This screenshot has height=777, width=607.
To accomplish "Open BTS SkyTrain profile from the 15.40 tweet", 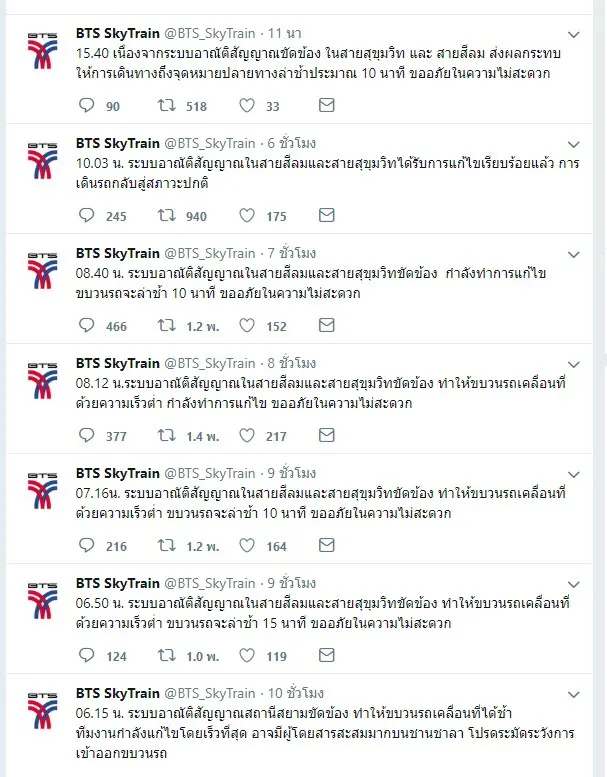I will point(118,33).
